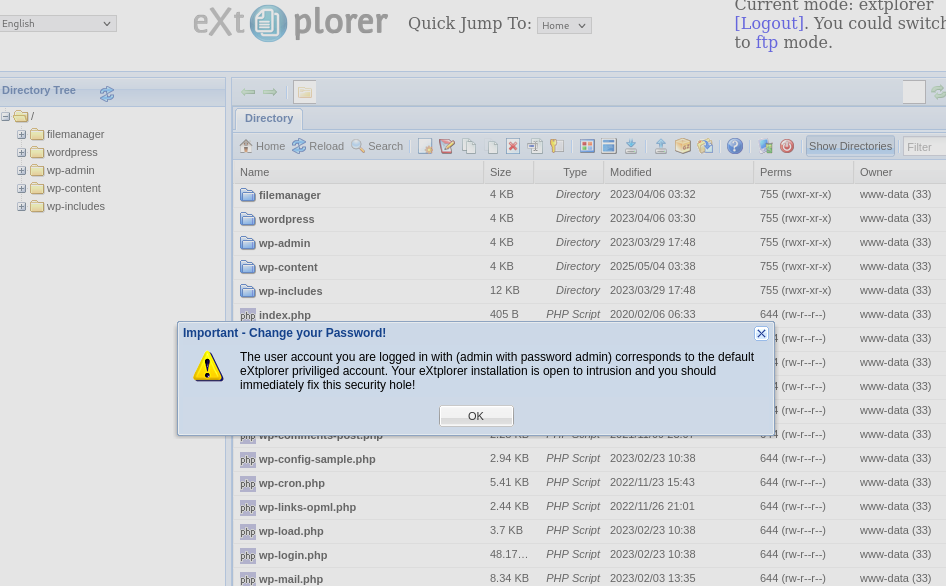The width and height of the screenshot is (946, 586).
Task: Click OK in the password warning dialog
Action: (x=476, y=416)
